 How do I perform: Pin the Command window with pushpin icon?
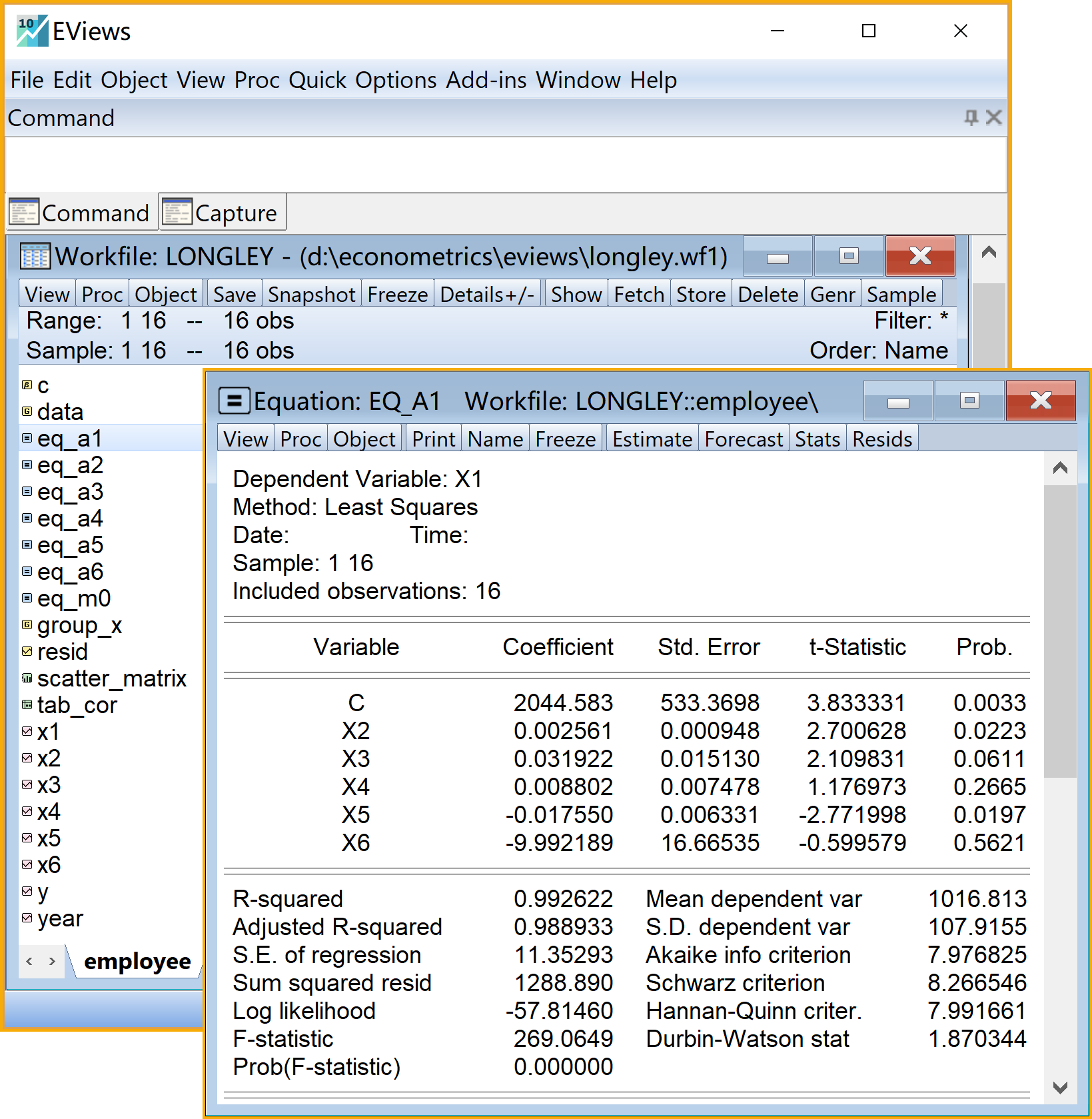click(x=971, y=118)
